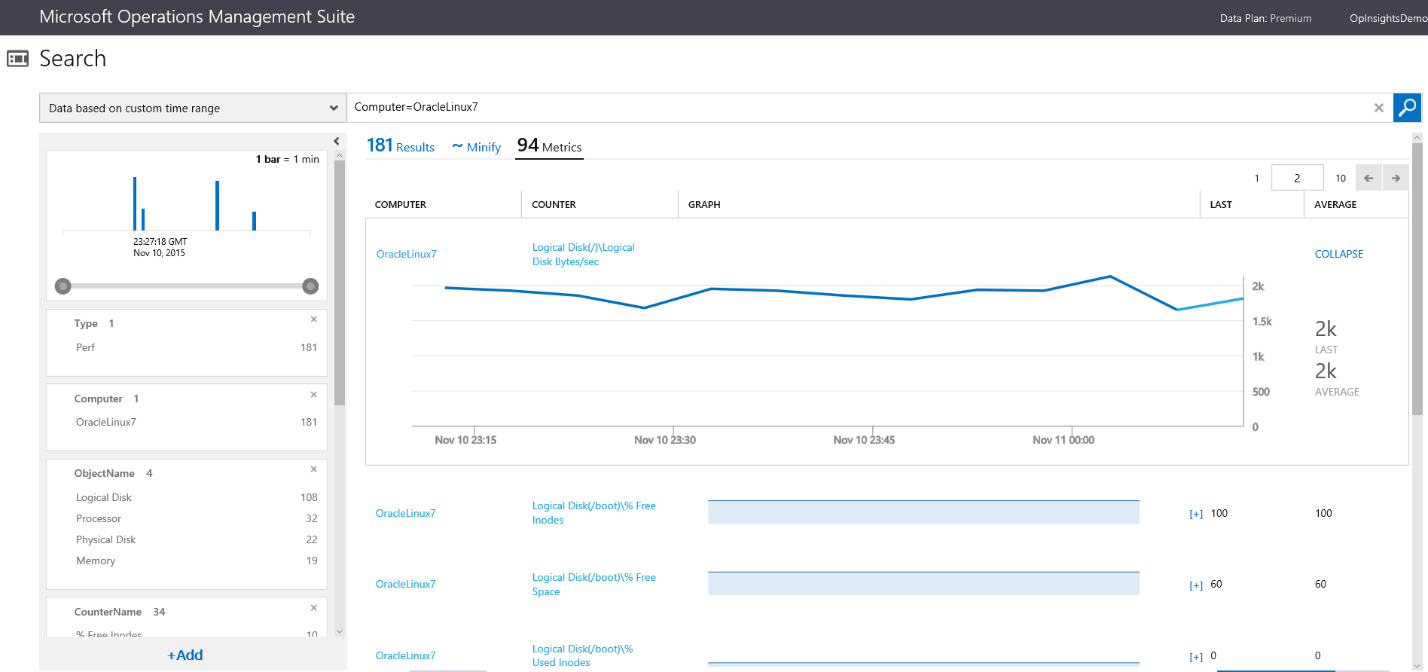Open the time range dropdown
1428x672 pixels.
click(x=193, y=108)
